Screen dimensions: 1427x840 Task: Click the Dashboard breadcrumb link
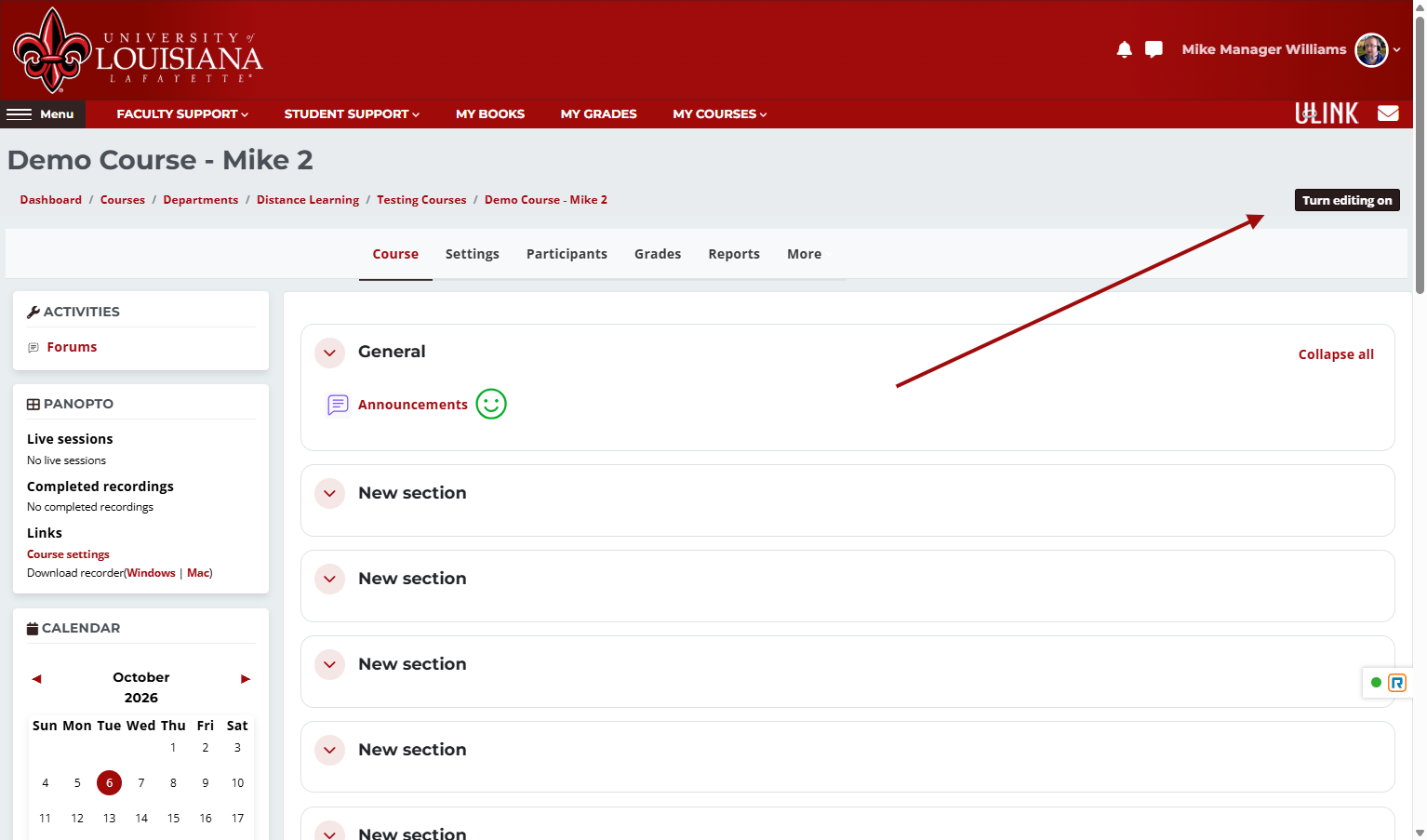pos(51,200)
